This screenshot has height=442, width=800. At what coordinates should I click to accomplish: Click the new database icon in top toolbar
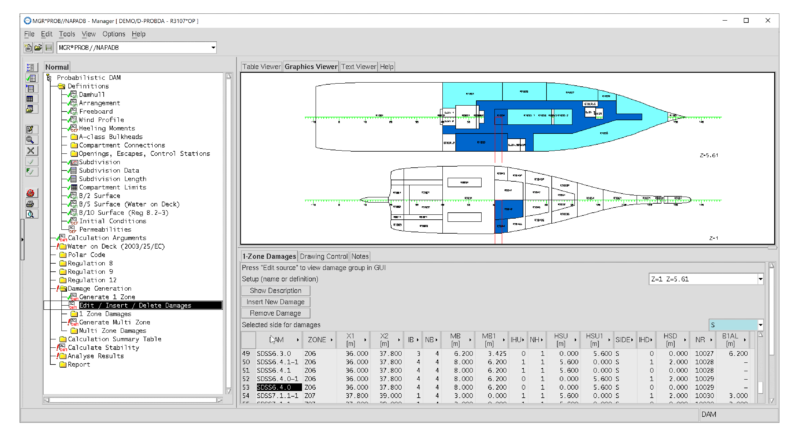pos(29,47)
